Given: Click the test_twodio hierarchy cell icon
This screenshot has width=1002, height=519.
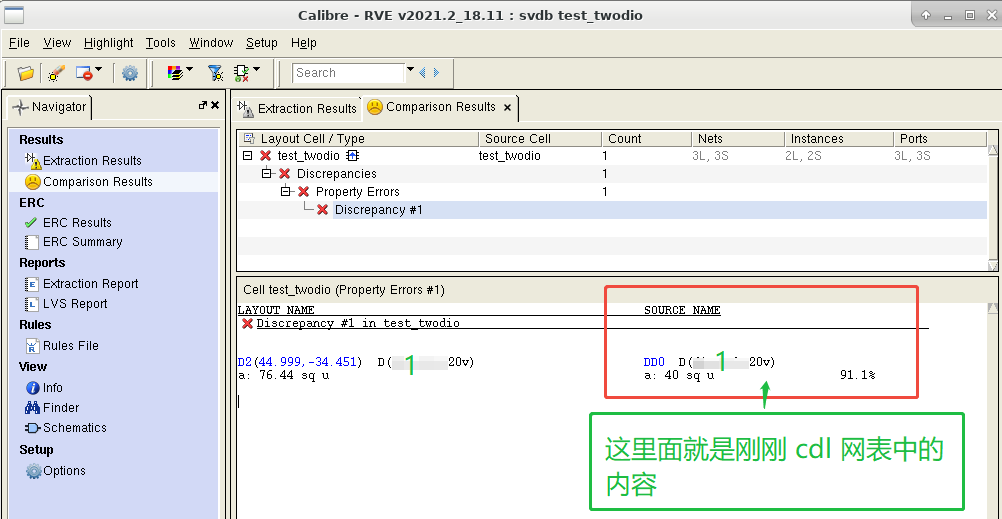Looking at the screenshot, I should pyautogui.click(x=352, y=156).
